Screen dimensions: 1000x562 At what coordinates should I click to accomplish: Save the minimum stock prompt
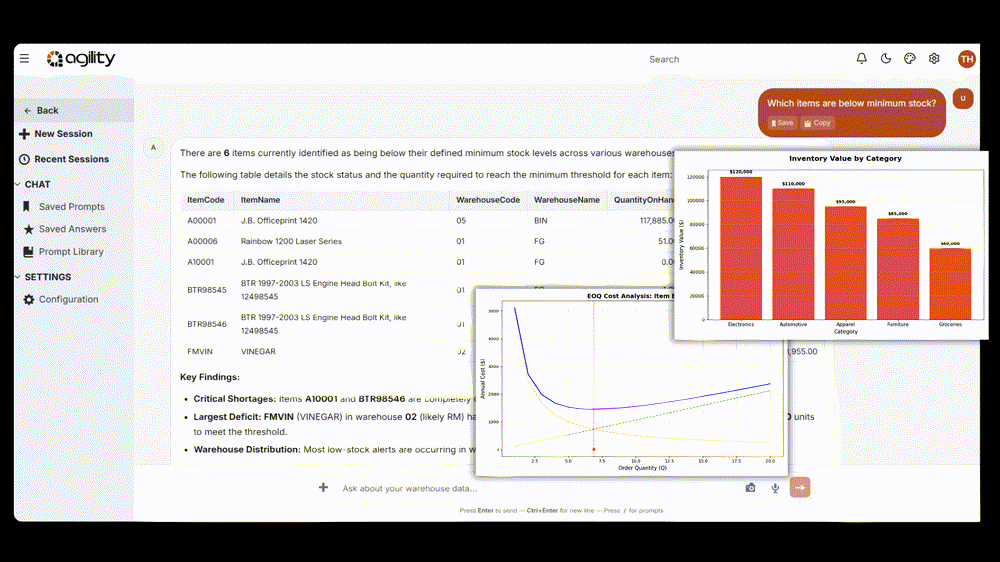(782, 123)
